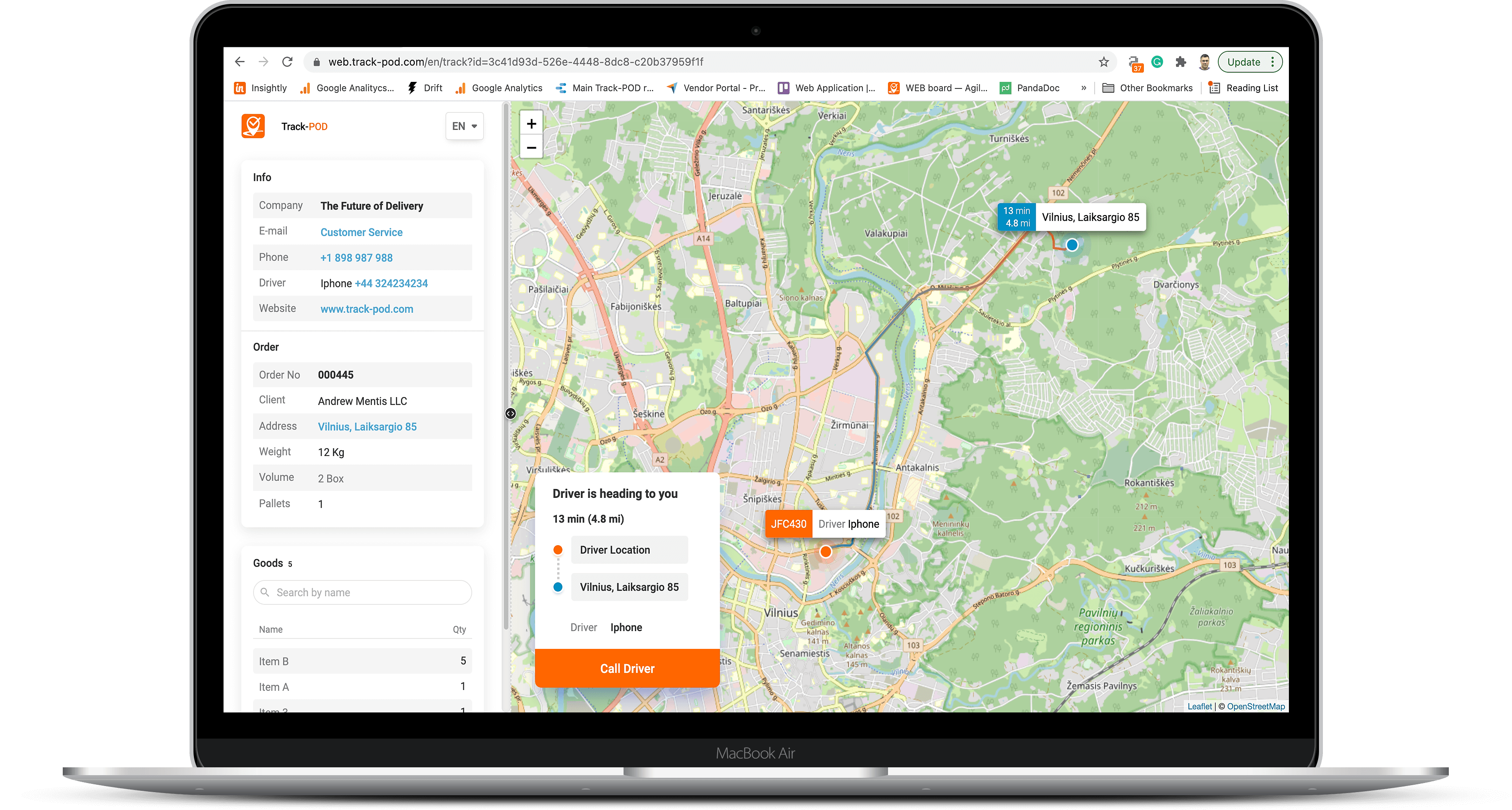This screenshot has width=1512, height=810.
Task: Click the sidebar vertical scrollbar
Action: [x=505, y=367]
